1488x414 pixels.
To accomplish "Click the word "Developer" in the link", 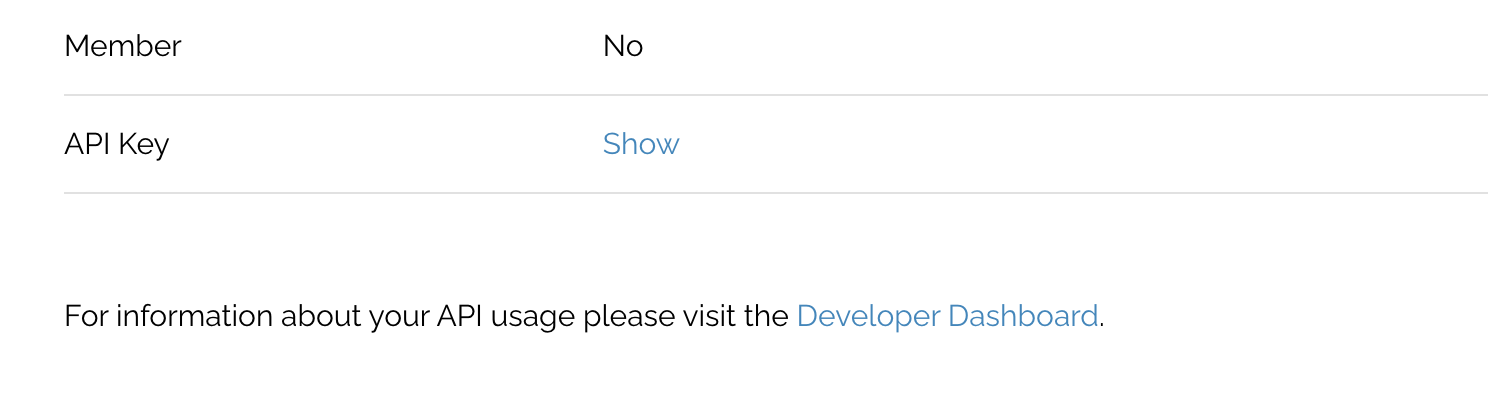I will coord(869,317).
